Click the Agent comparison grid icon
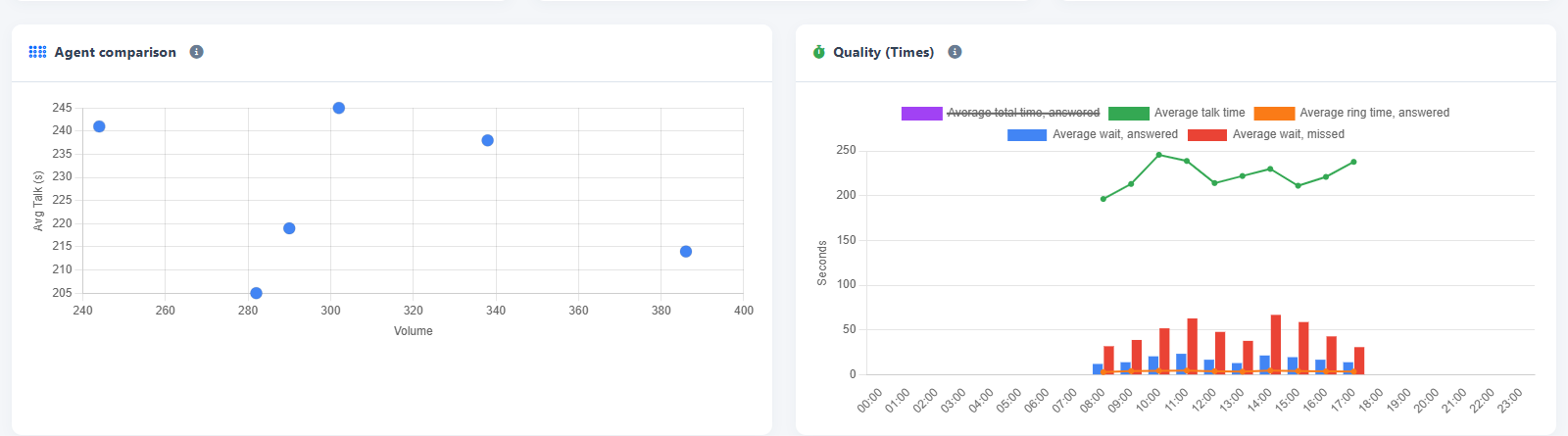The height and width of the screenshot is (436, 1568). coord(37,52)
